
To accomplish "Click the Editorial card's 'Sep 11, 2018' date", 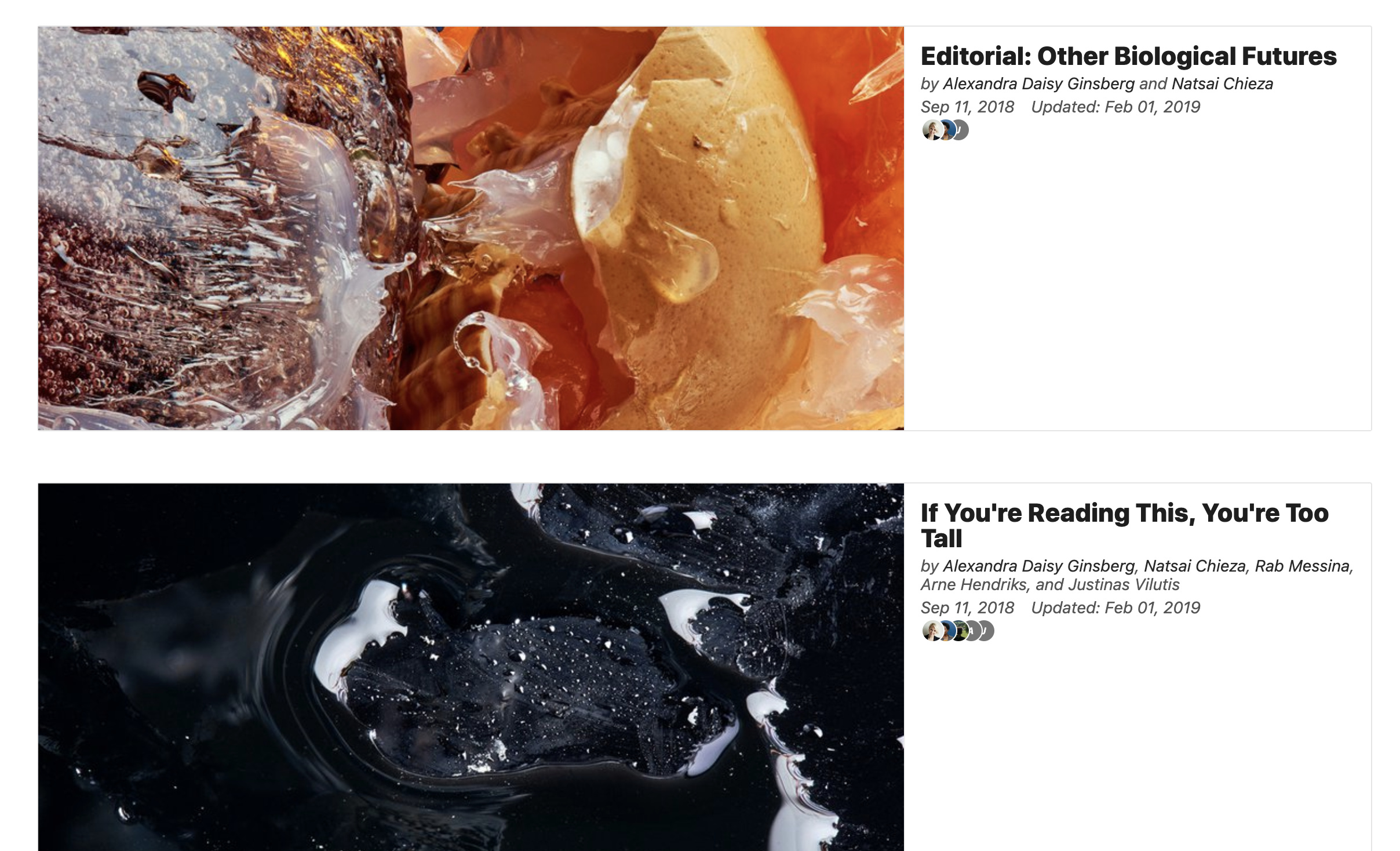I will click(x=967, y=107).
